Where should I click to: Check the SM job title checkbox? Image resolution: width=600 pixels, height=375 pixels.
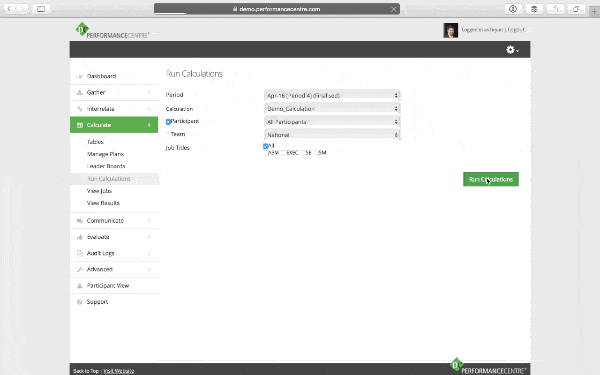pos(316,153)
